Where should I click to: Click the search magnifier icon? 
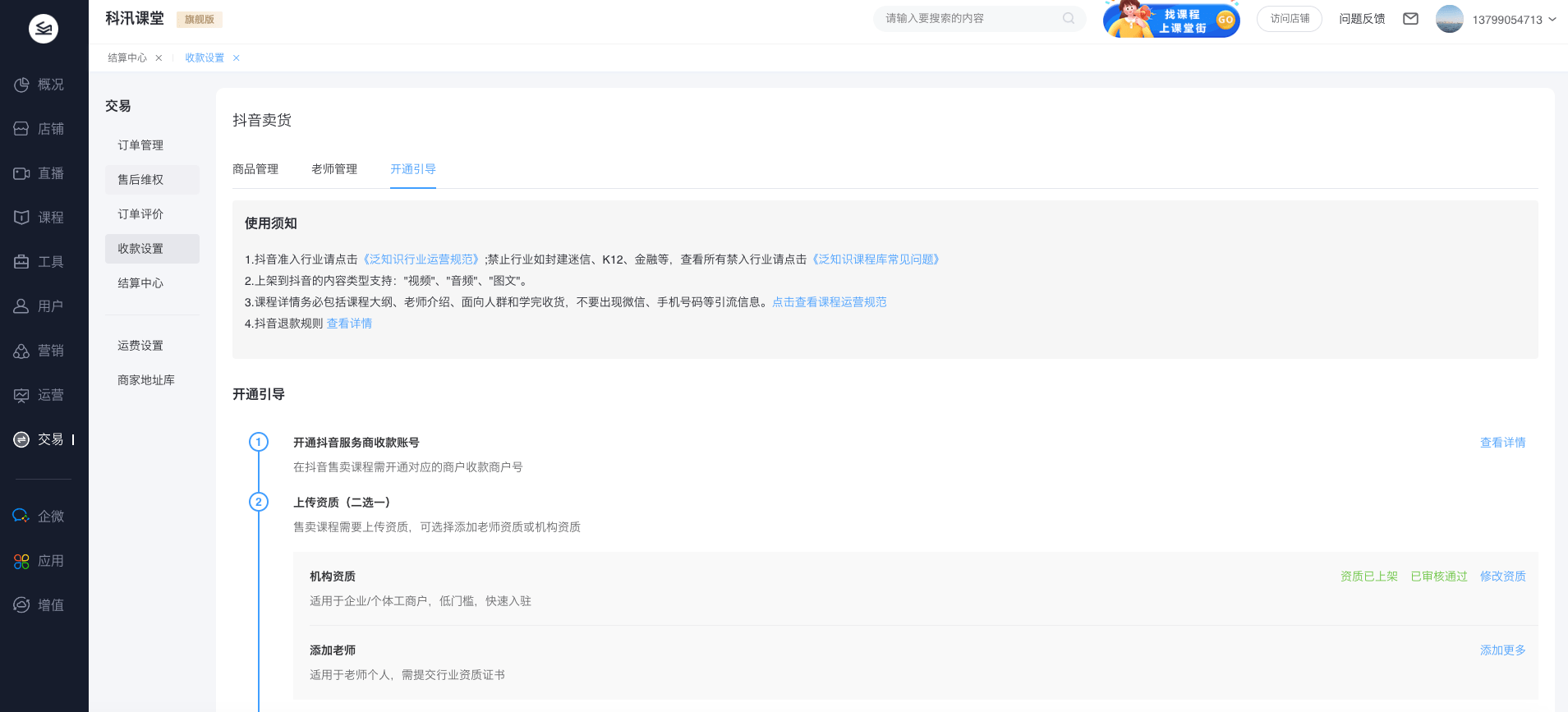coord(1069,18)
